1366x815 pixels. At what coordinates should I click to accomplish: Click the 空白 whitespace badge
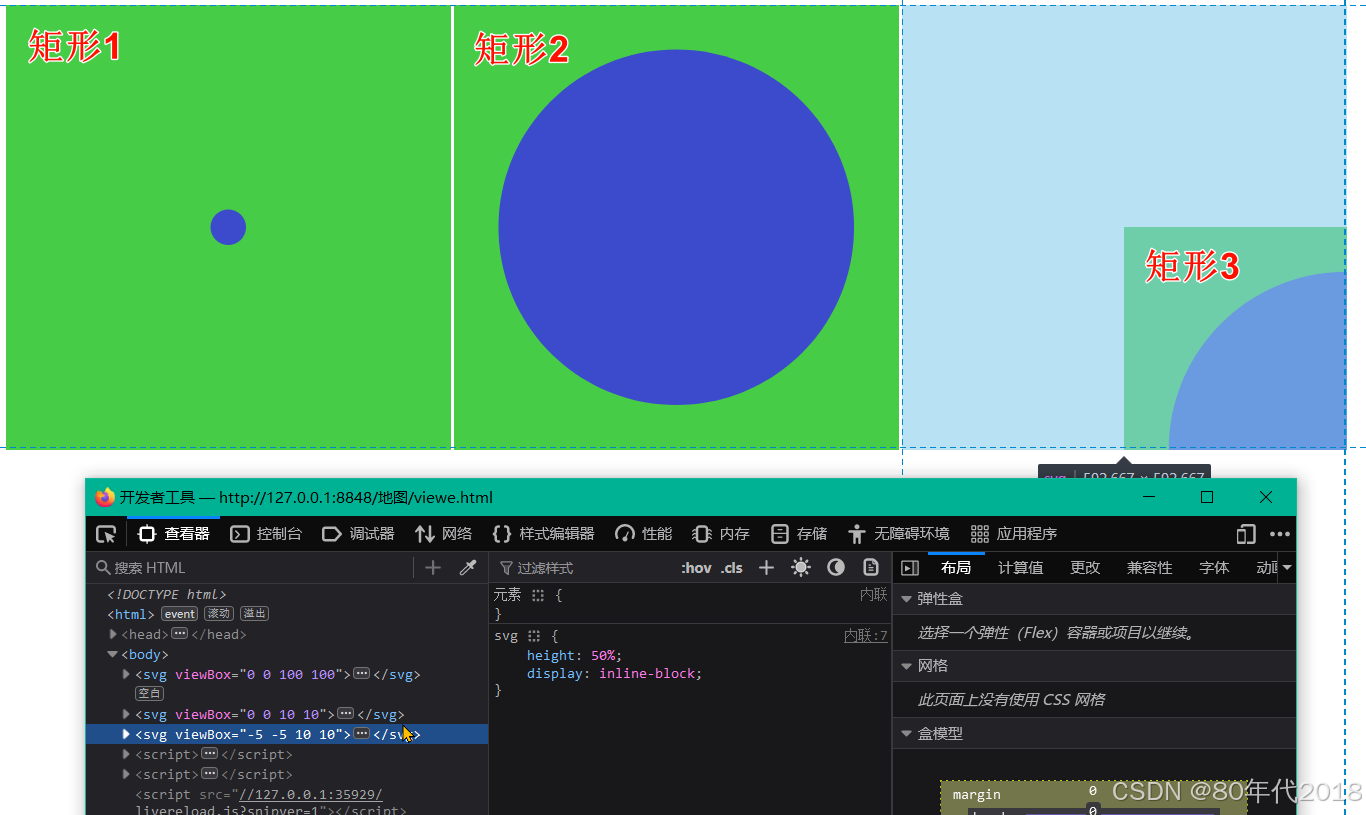[150, 693]
